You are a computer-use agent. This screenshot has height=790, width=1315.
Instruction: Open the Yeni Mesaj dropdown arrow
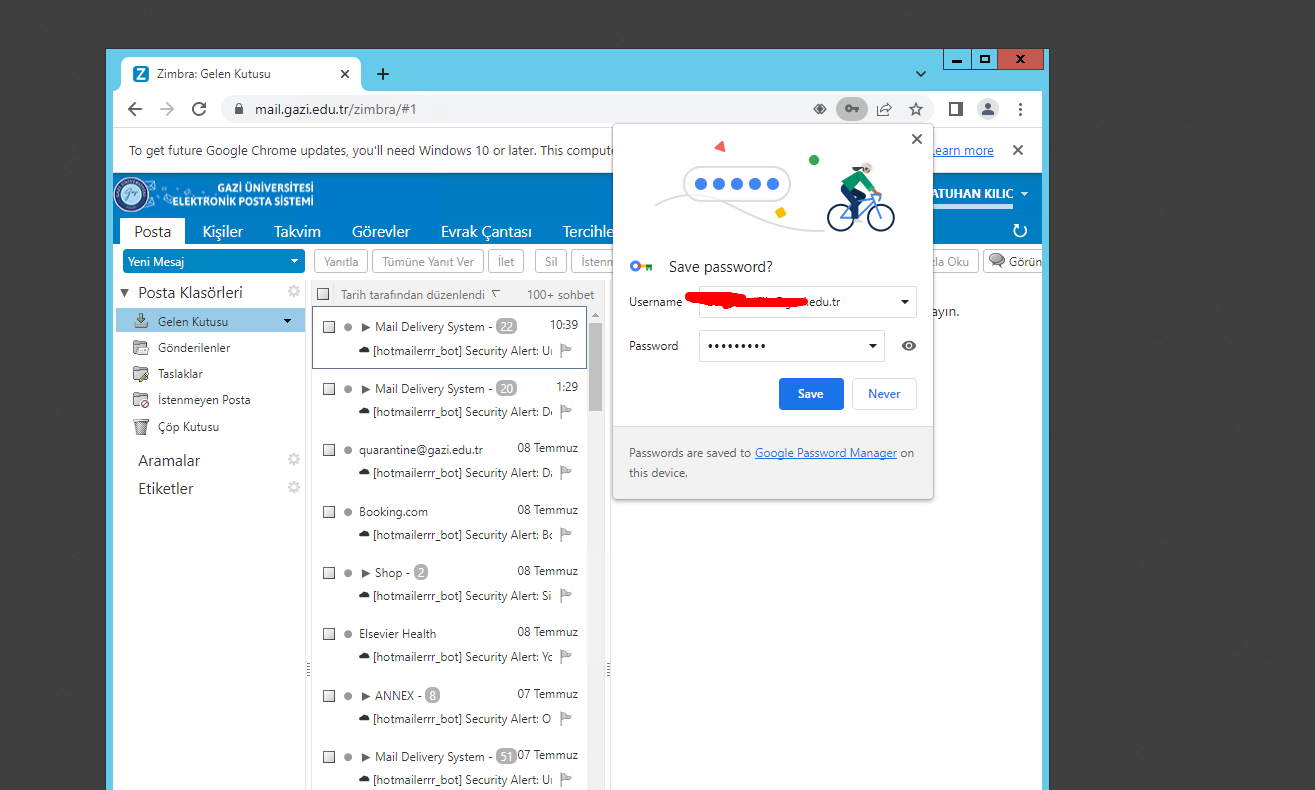[294, 262]
